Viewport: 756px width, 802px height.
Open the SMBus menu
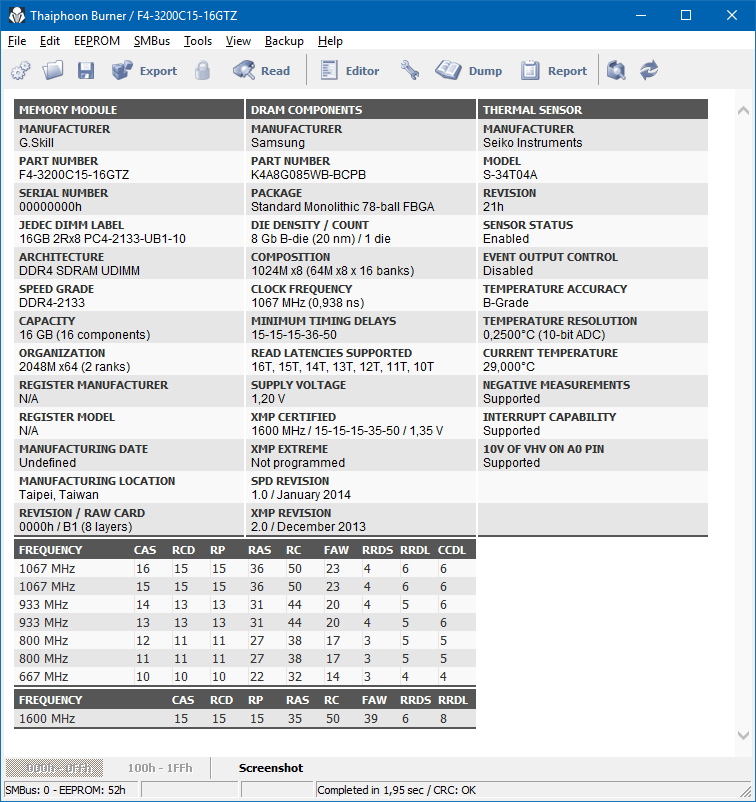(x=152, y=41)
